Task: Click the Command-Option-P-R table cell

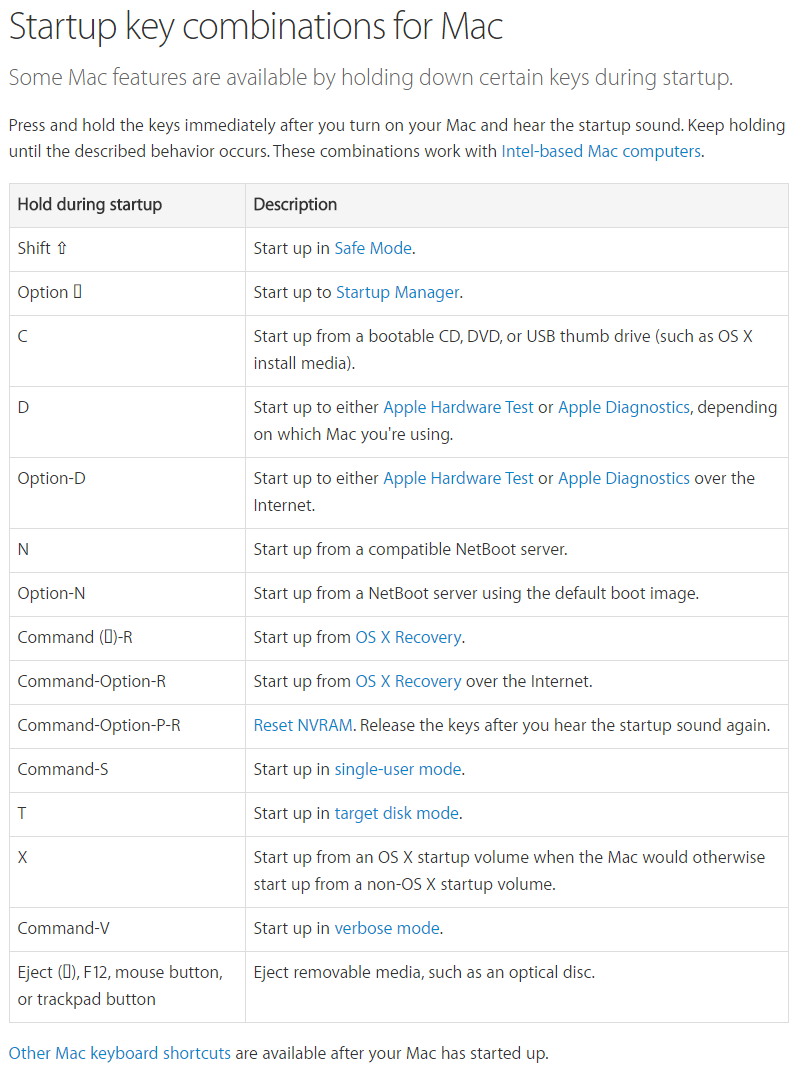Action: click(99, 725)
